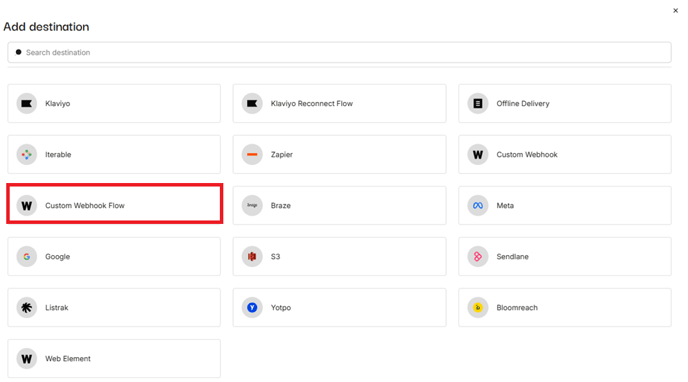This screenshot has width=688, height=382.
Task: Click the Google G logo icon
Action: 27,257
